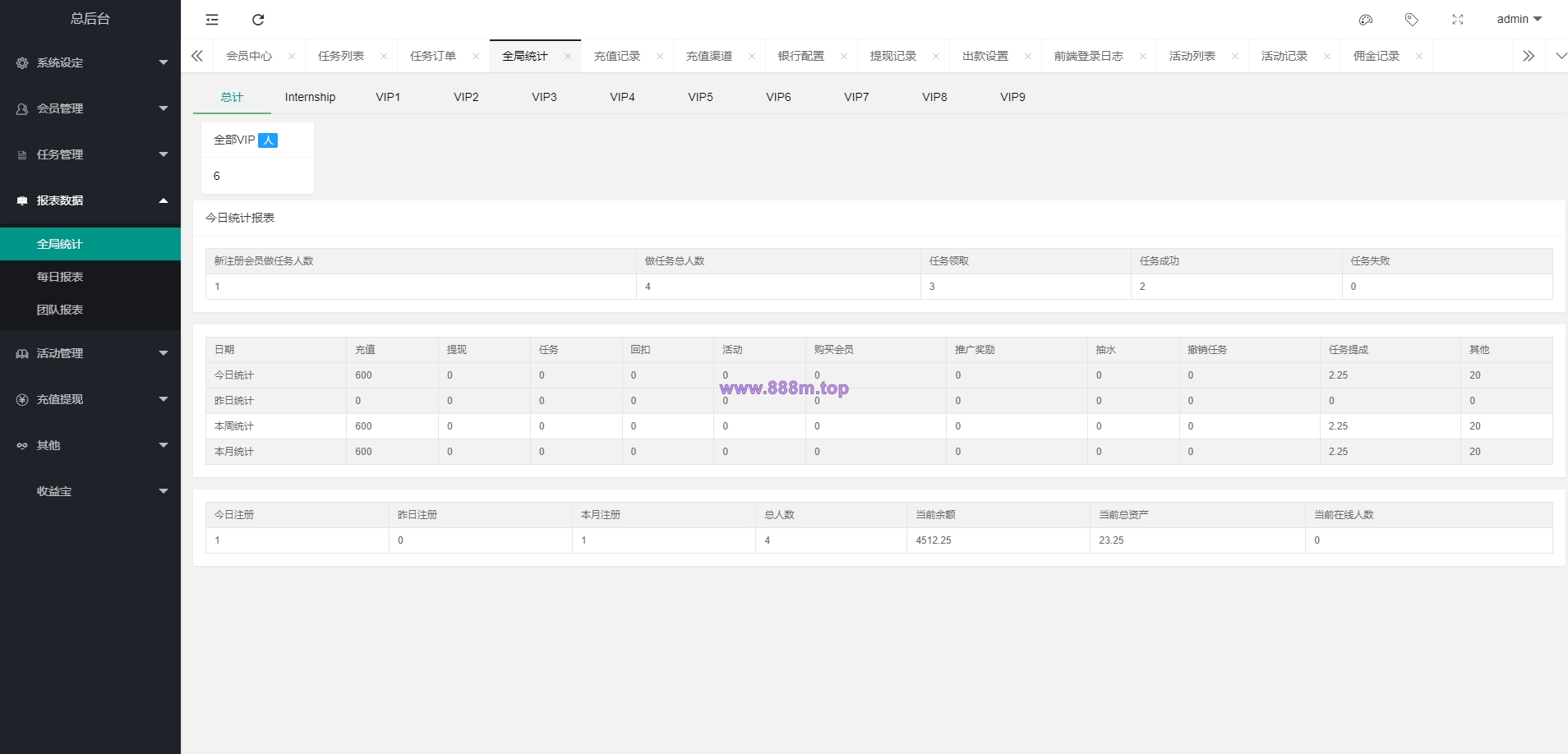
Task: Open the theme palette icon
Action: pyautogui.click(x=1366, y=20)
